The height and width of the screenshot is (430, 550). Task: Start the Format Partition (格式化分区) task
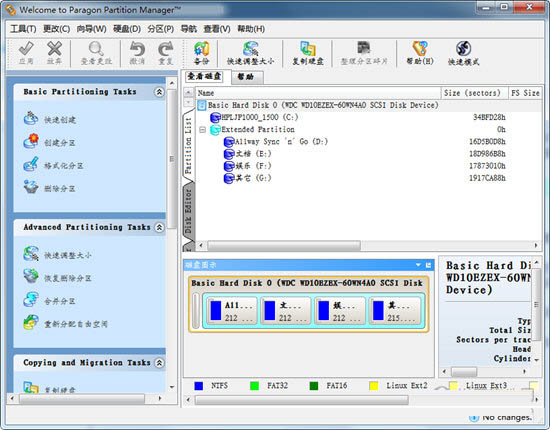click(53, 165)
